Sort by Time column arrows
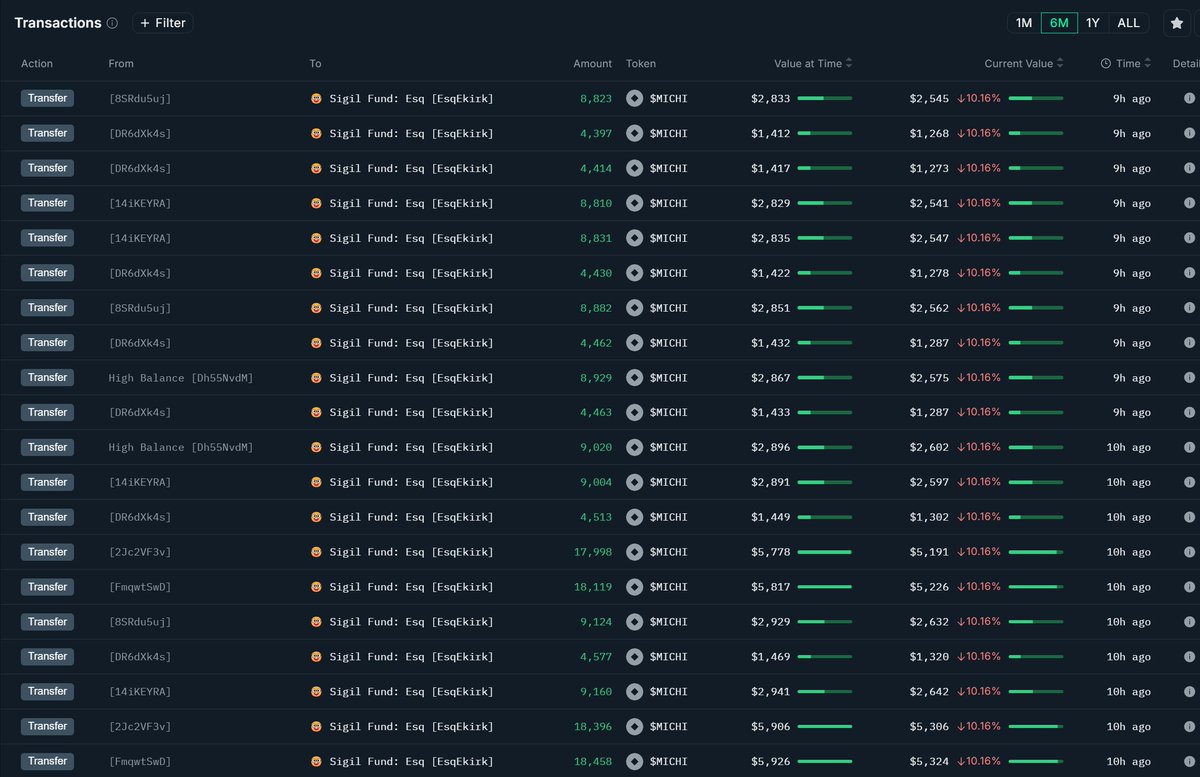The height and width of the screenshot is (777, 1200). coord(1147,63)
